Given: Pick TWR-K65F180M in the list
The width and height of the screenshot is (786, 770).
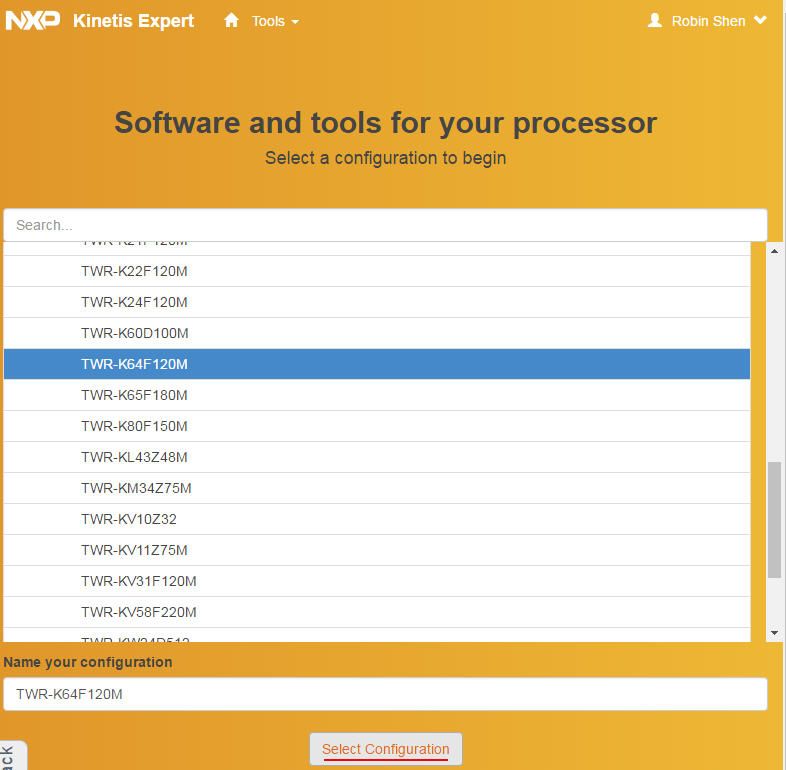Looking at the screenshot, I should [x=377, y=395].
